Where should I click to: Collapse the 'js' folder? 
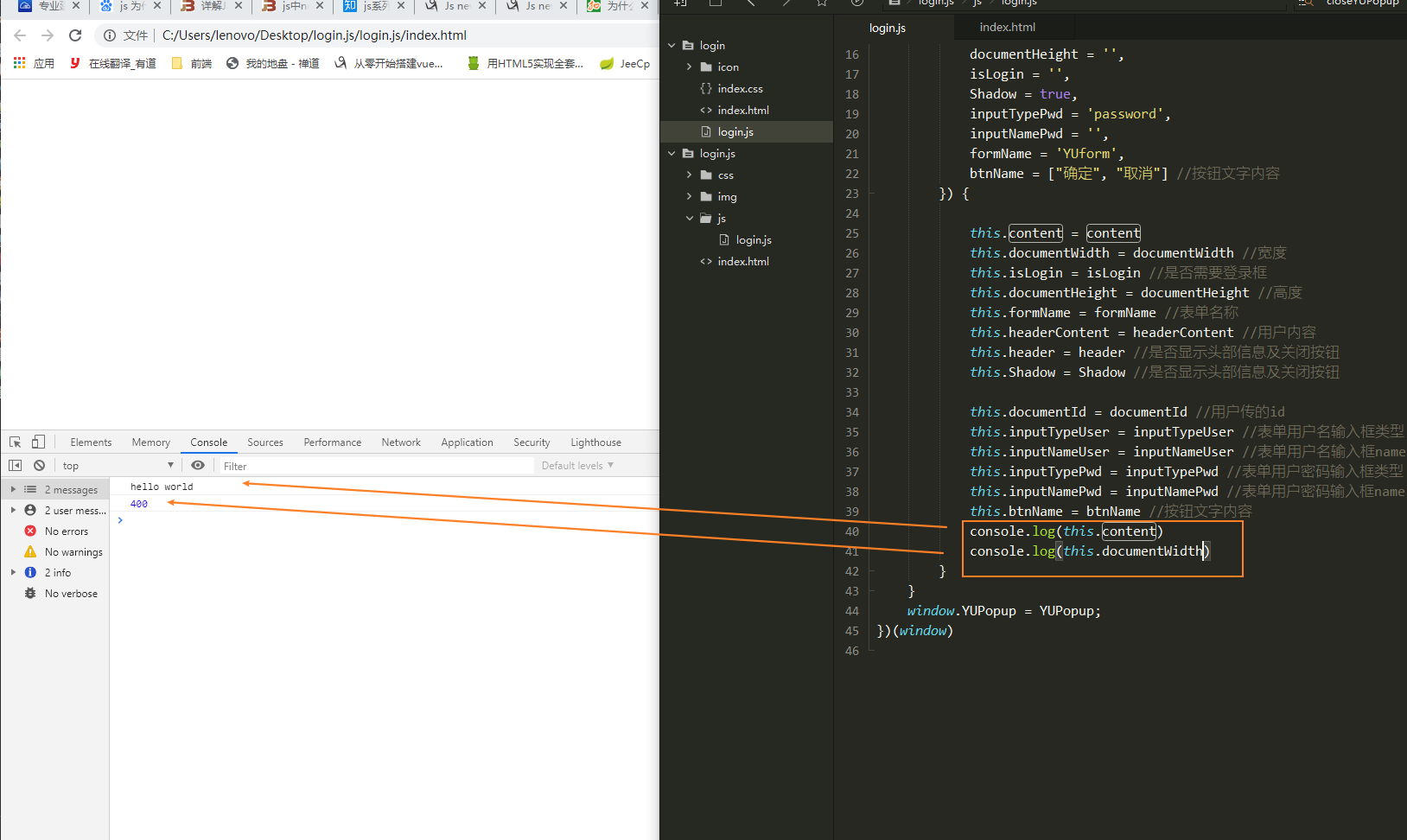click(x=689, y=218)
